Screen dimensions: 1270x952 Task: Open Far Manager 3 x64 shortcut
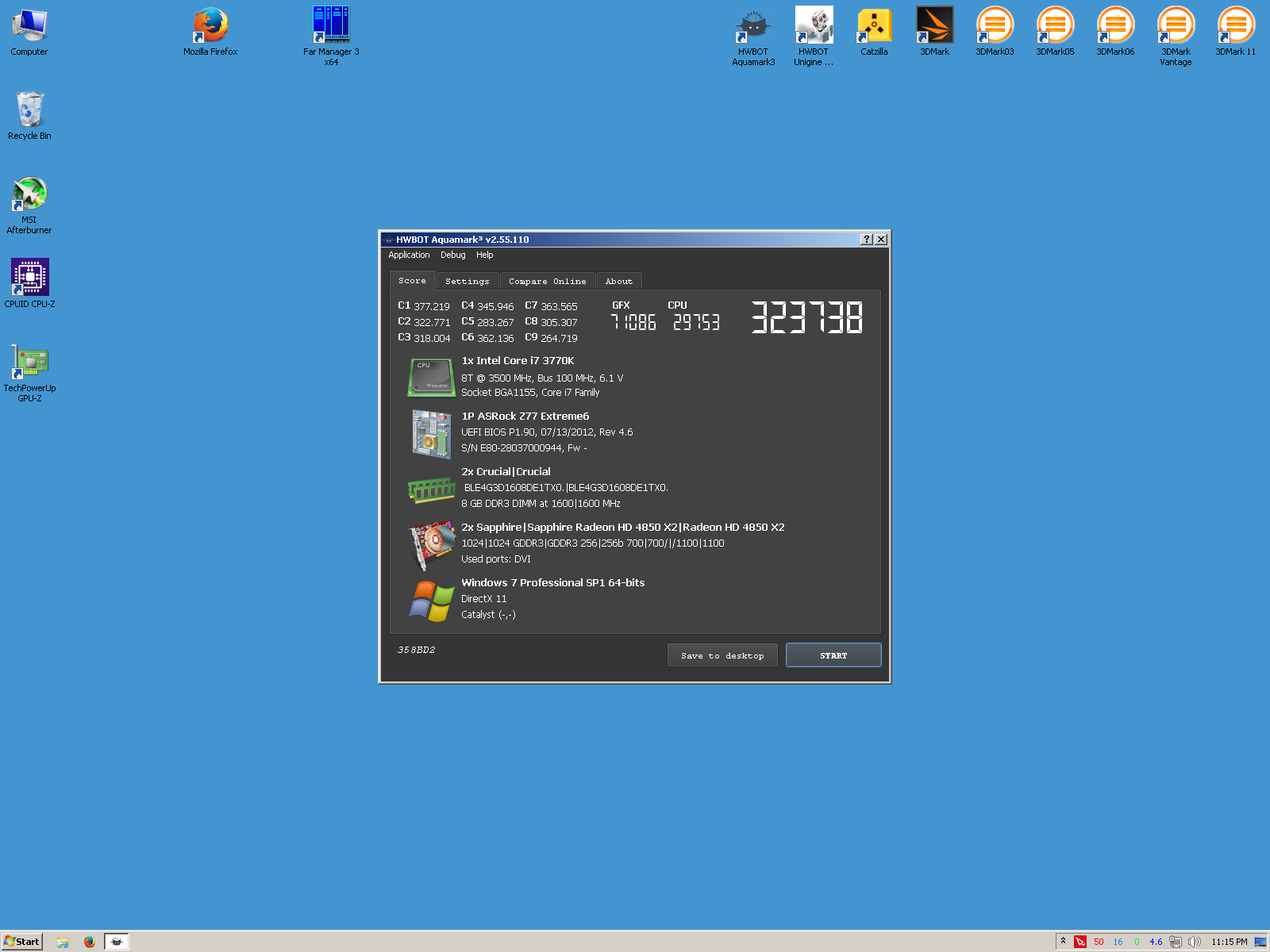[x=331, y=36]
